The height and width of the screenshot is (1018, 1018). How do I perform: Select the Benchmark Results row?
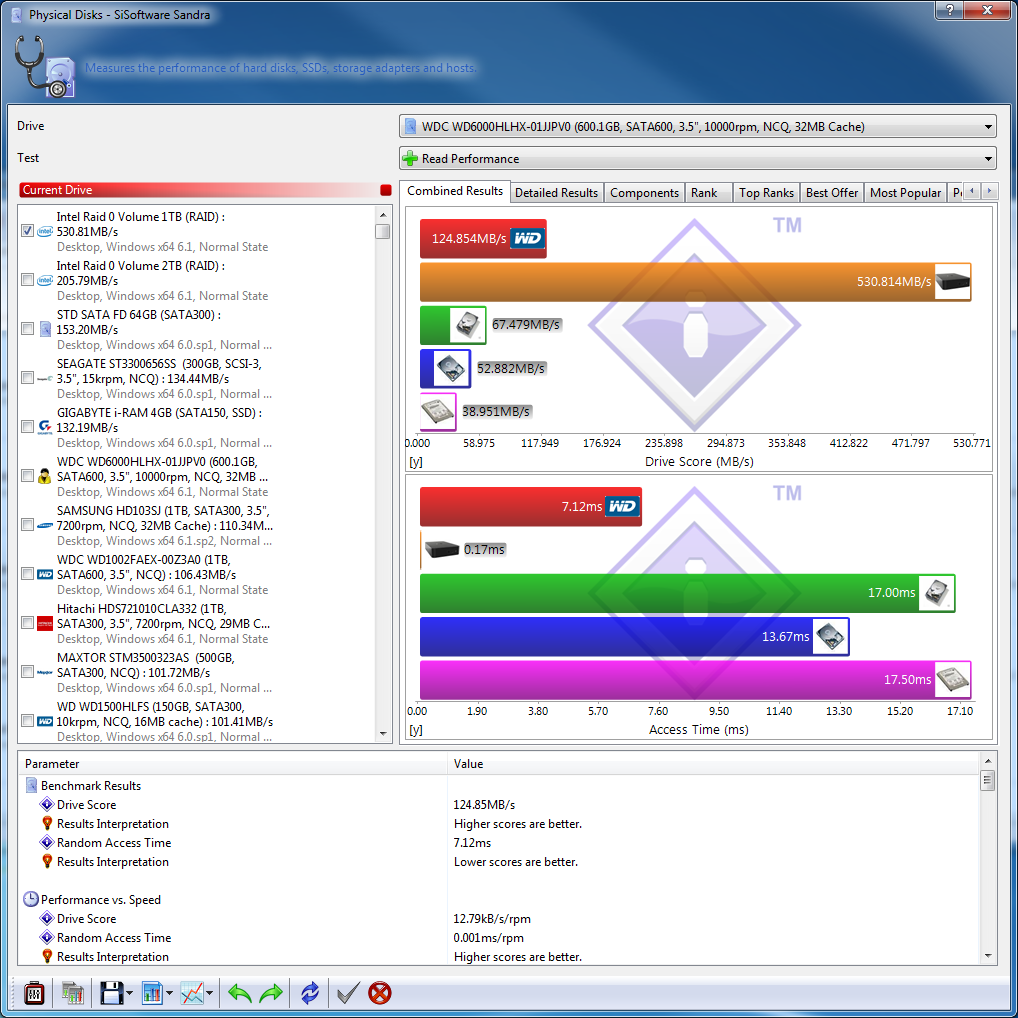499,786
